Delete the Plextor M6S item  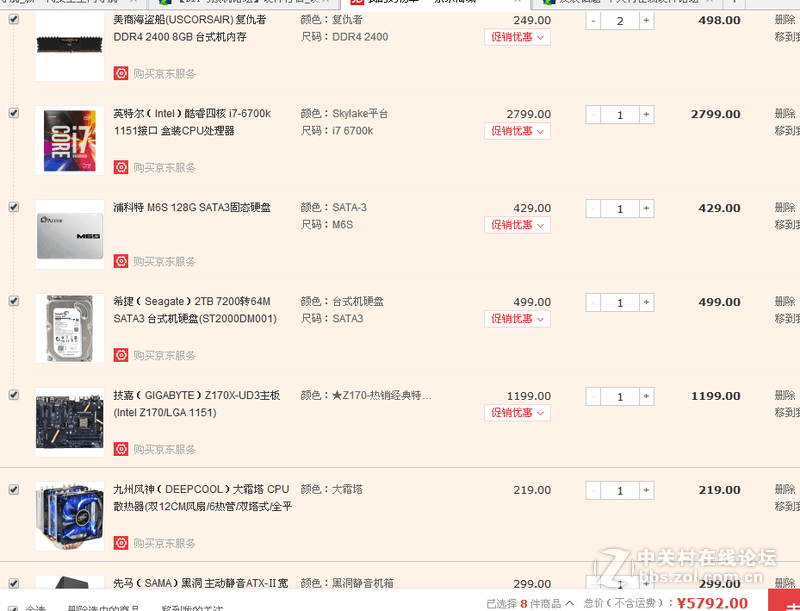pyautogui.click(x=785, y=207)
